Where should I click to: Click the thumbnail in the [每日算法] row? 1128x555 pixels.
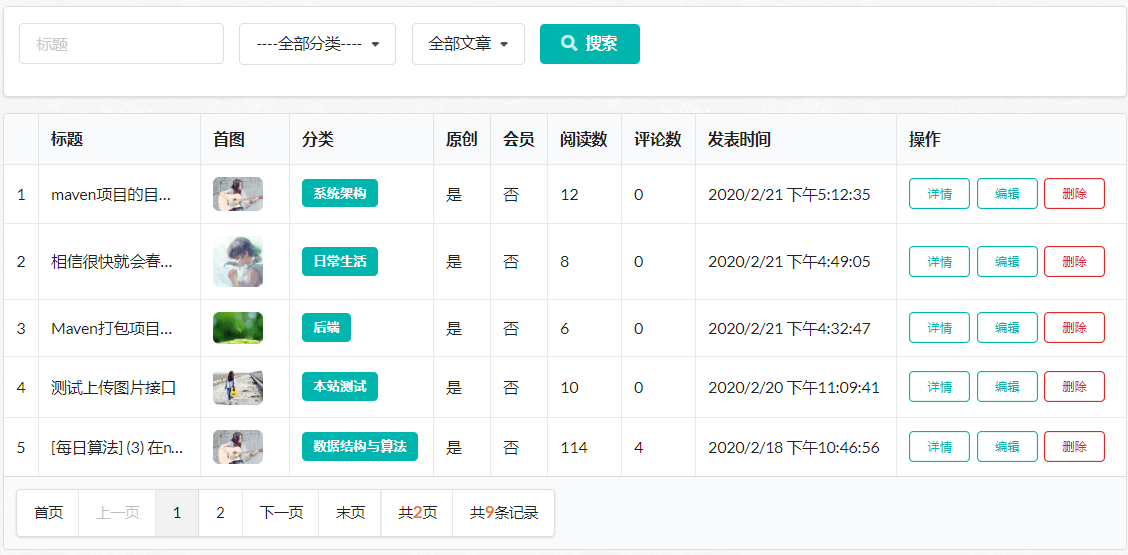click(x=237, y=447)
